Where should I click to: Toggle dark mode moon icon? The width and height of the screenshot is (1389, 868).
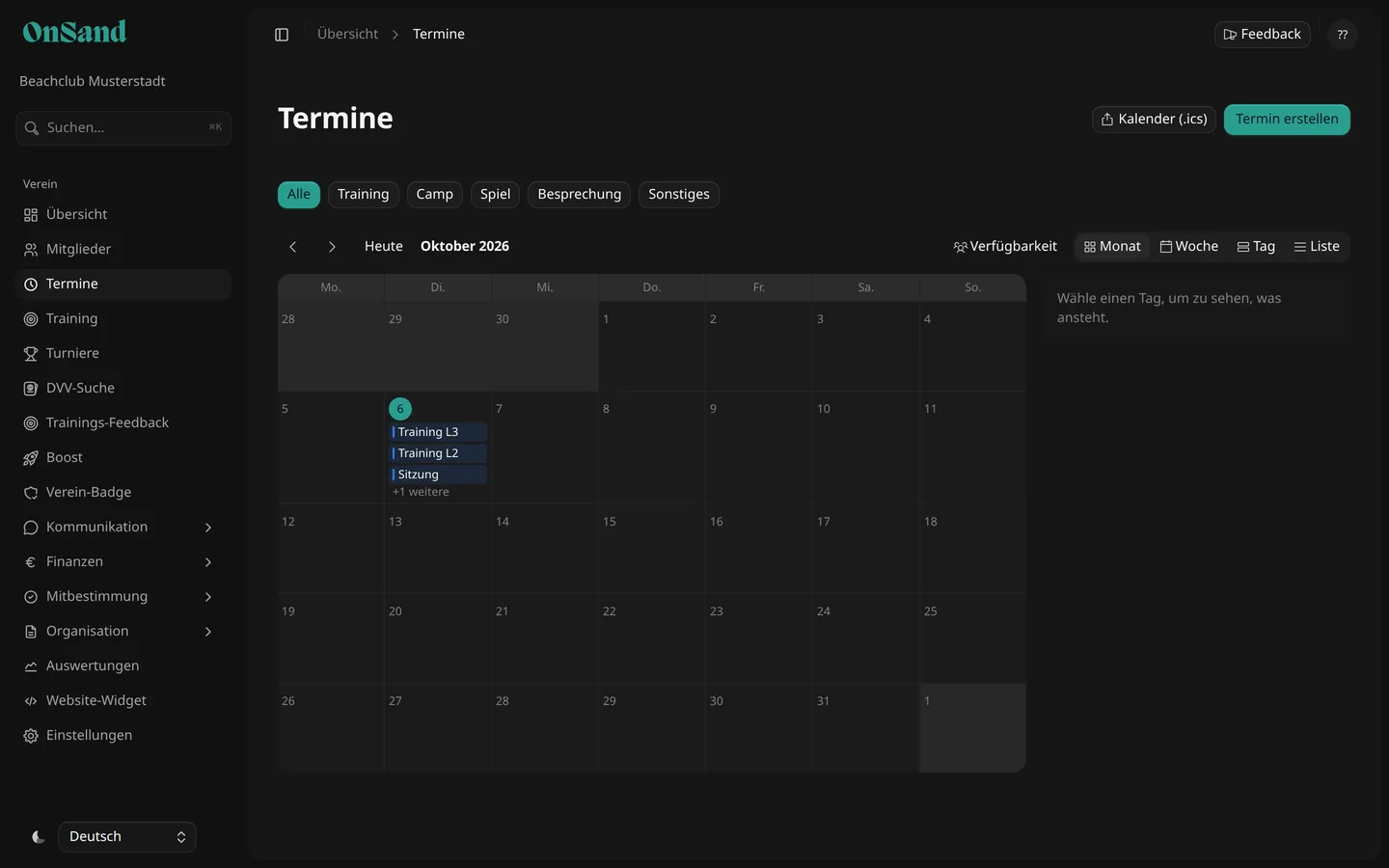pos(39,837)
